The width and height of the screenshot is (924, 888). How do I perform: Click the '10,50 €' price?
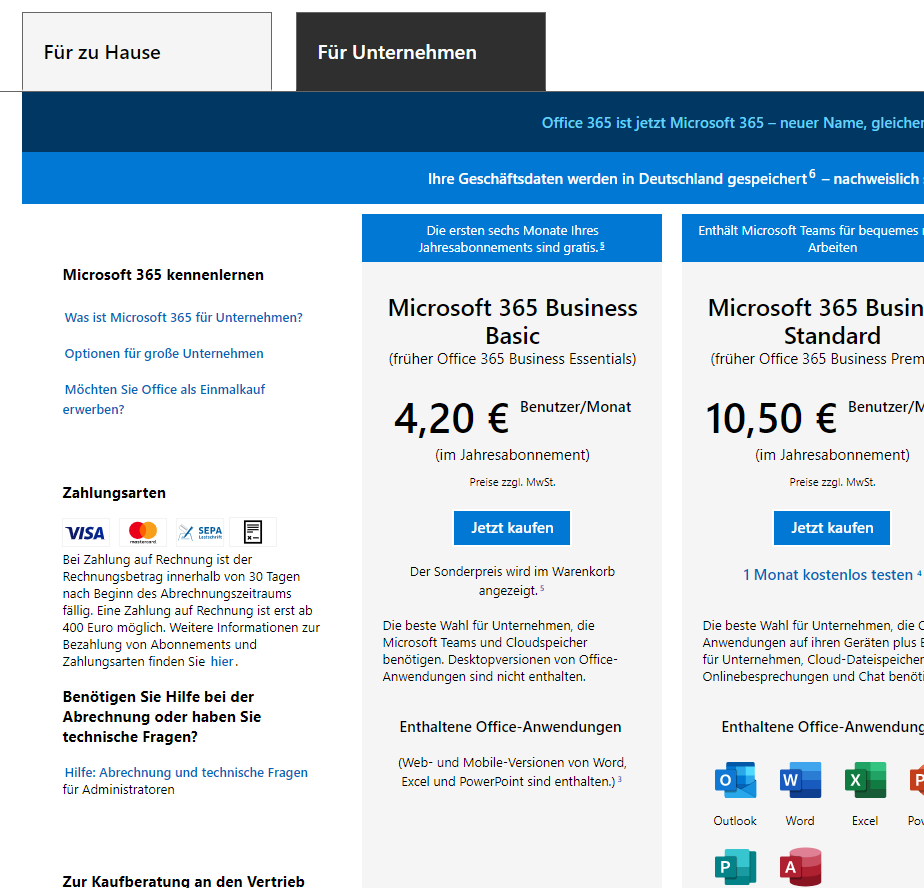coord(771,418)
